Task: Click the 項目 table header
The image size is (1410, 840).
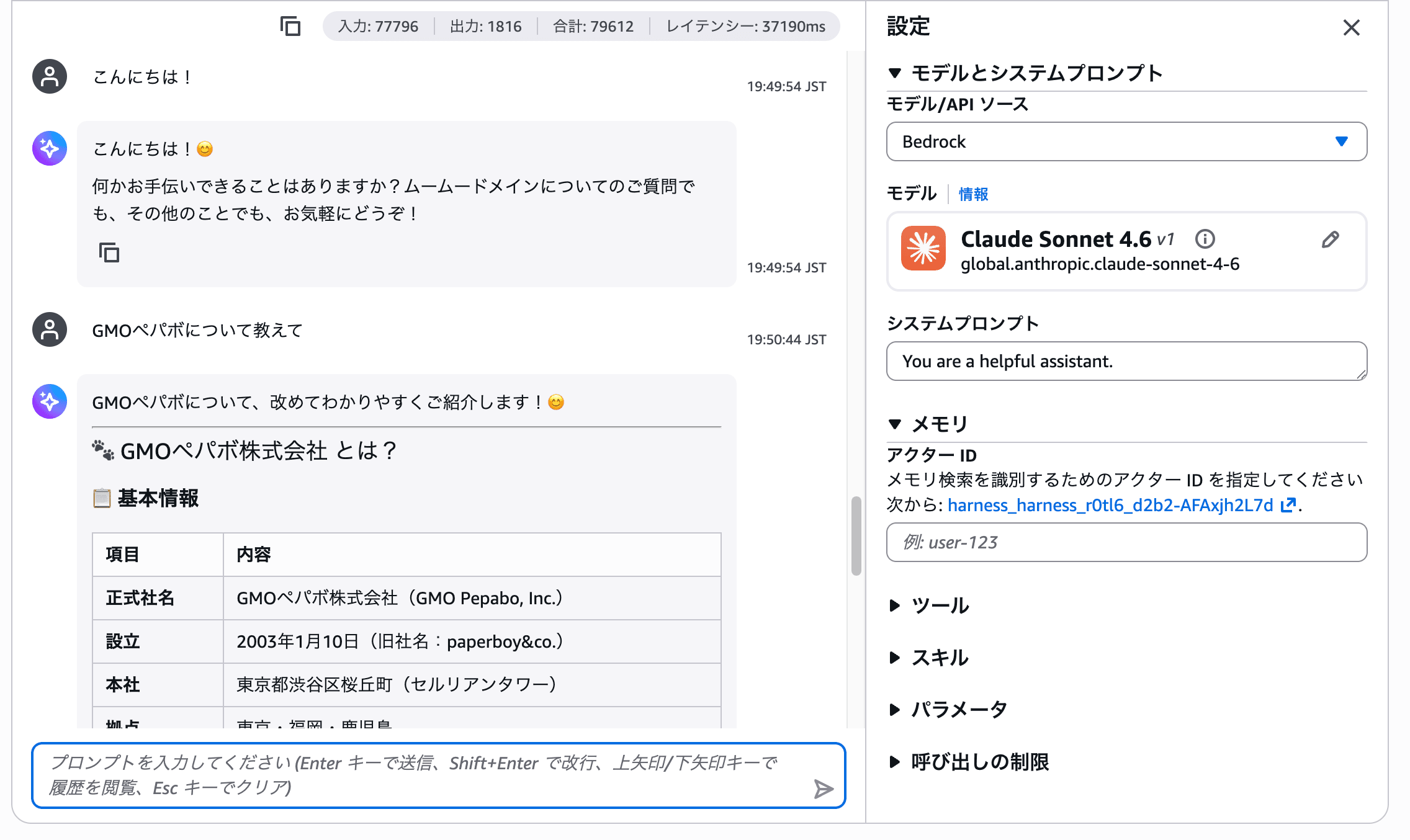Action: click(x=158, y=555)
